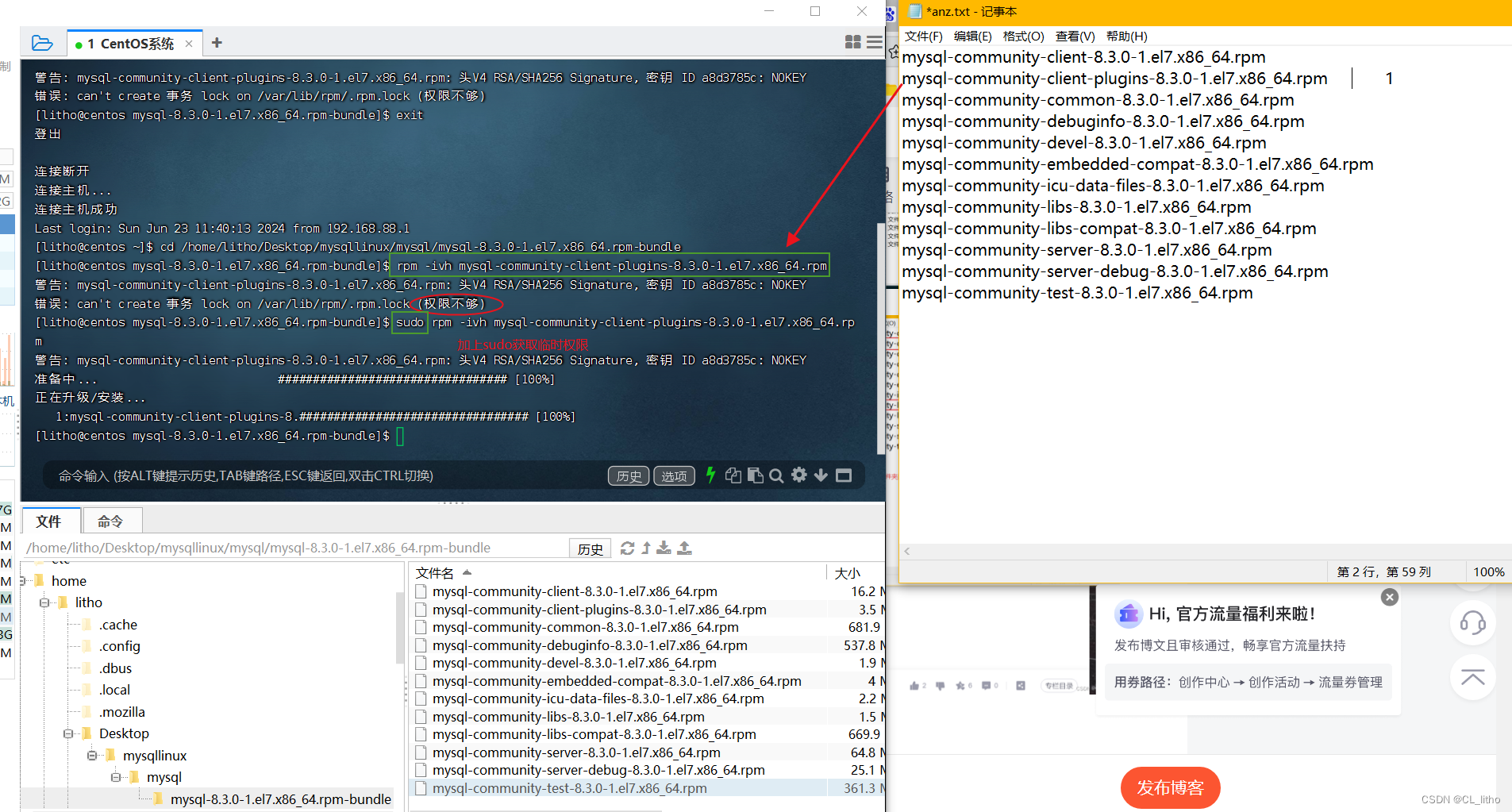Click CSDN back-to-top arrow icon
Image resolution: width=1512 pixels, height=812 pixels.
[x=1472, y=678]
